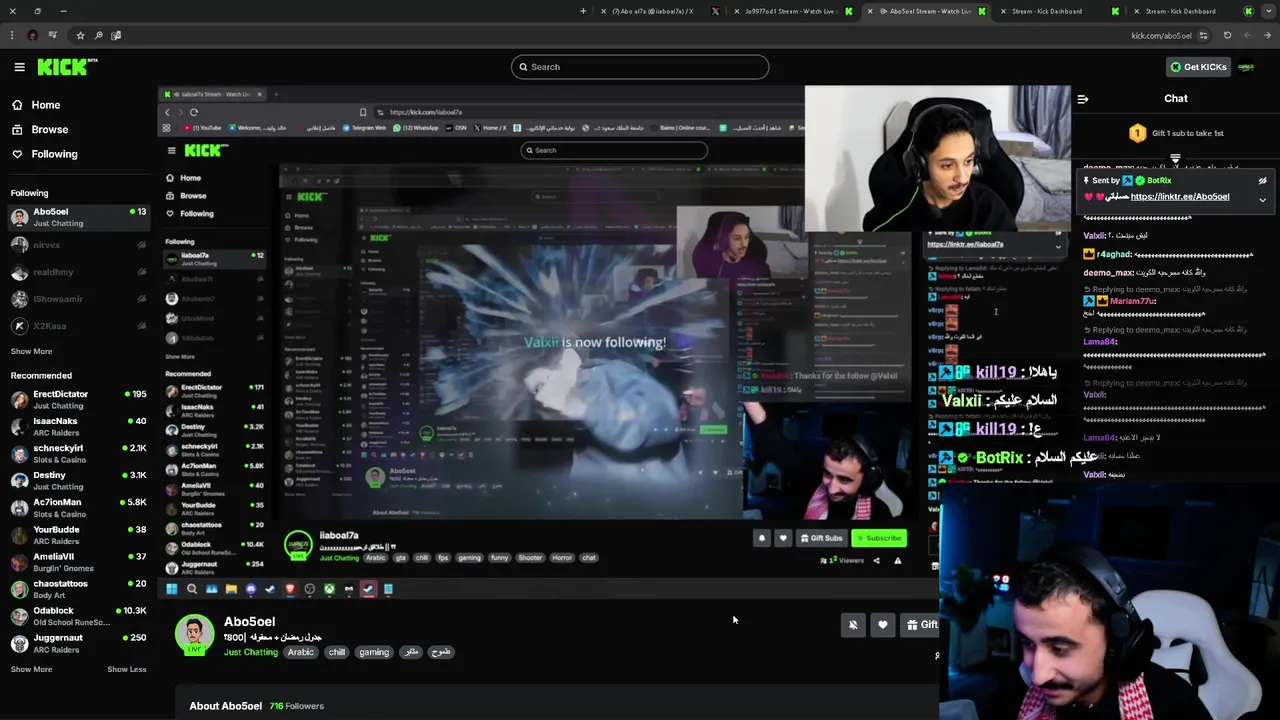Viewport: 1280px width, 720px height.
Task: Open recommended channel Ac7ionMan
Action: click(78, 508)
